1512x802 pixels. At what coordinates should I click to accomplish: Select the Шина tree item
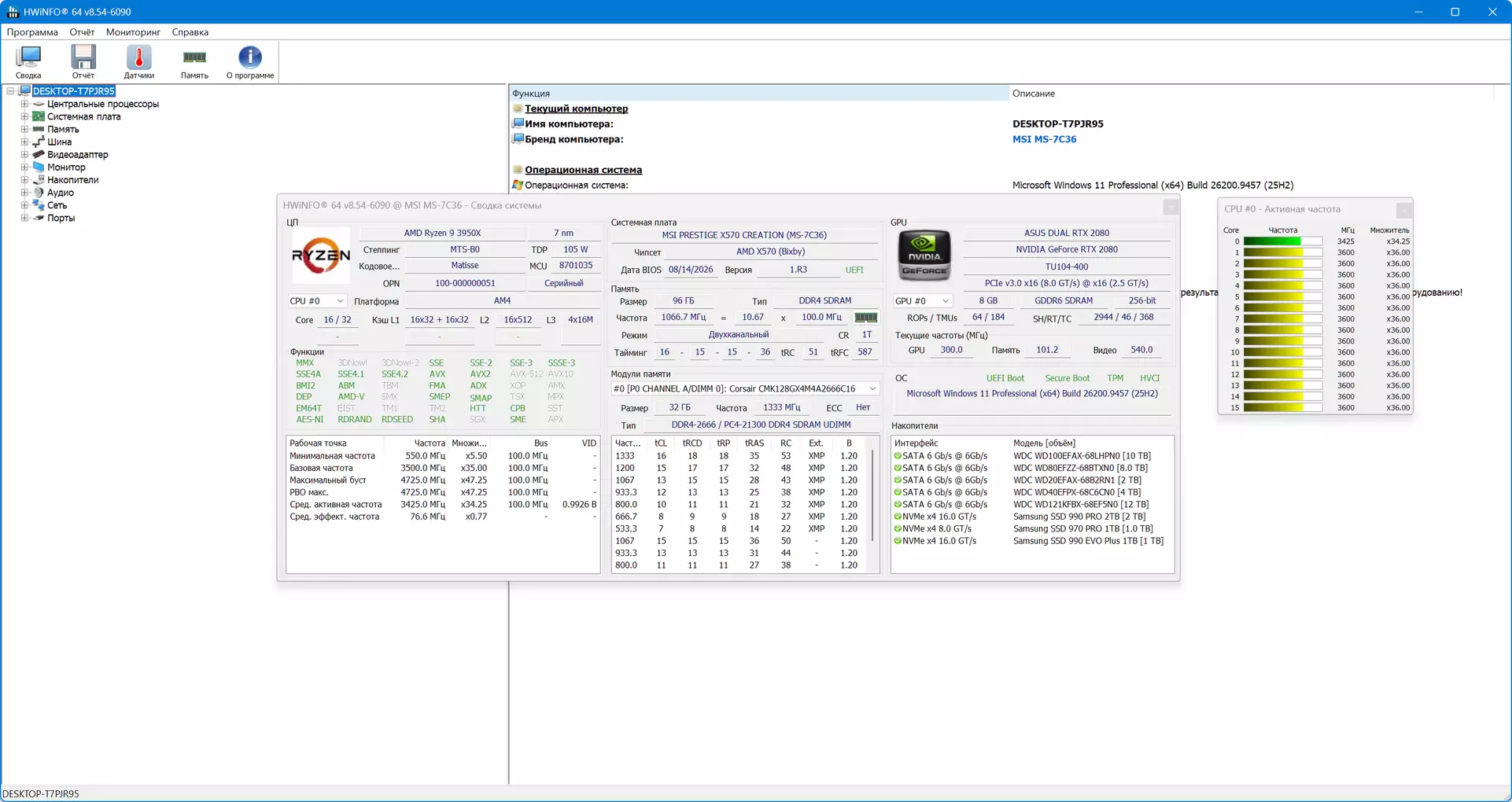pyautogui.click(x=59, y=142)
